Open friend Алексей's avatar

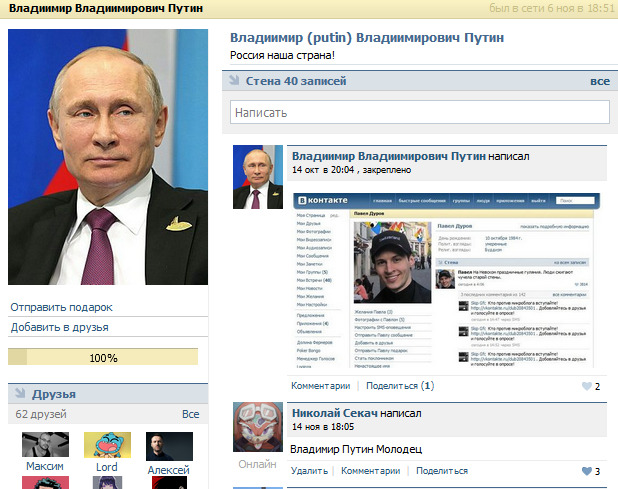click(x=169, y=446)
